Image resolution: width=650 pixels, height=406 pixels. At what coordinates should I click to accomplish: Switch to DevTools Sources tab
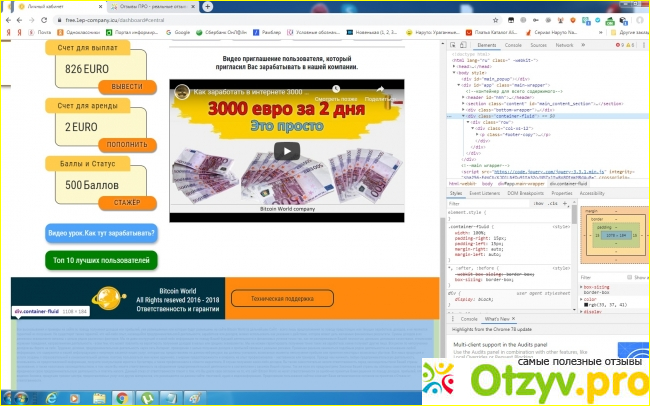539,45
